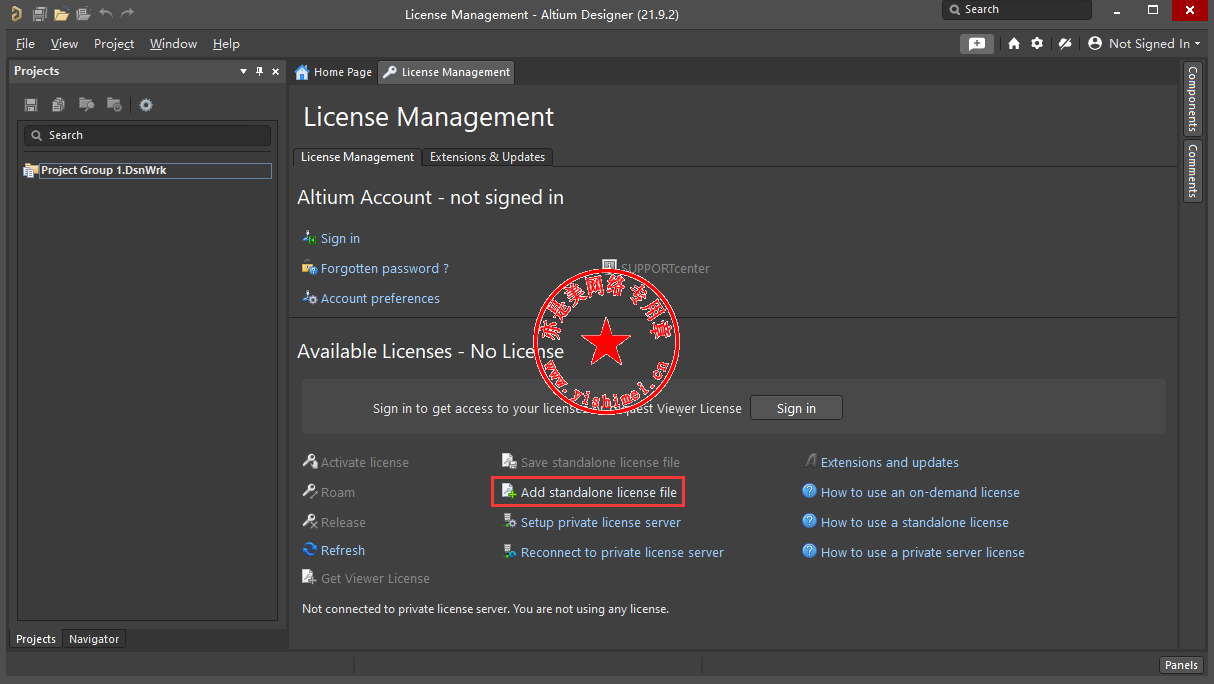The width and height of the screenshot is (1214, 684).
Task: Open a document with the yellow folder icon
Action: point(61,14)
